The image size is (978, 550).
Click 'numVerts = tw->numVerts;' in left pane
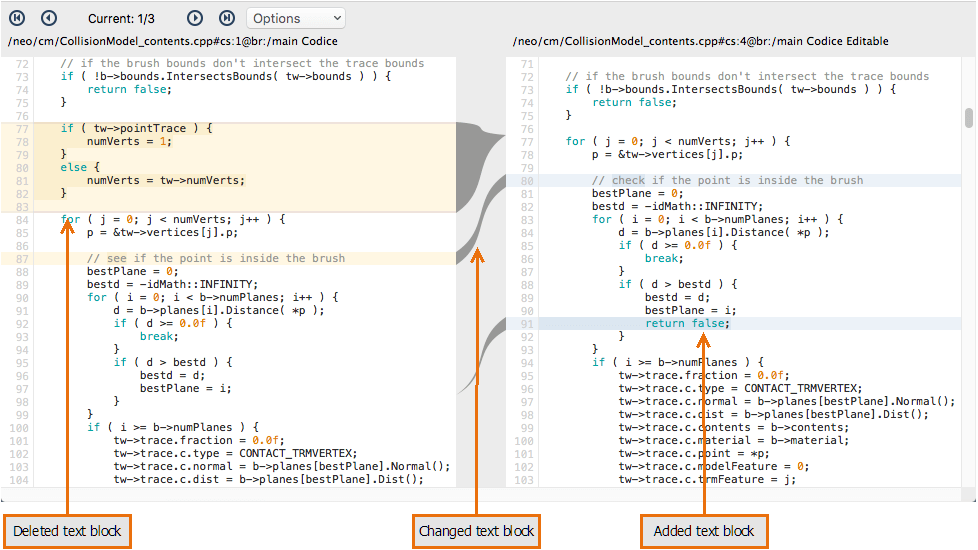coord(166,180)
